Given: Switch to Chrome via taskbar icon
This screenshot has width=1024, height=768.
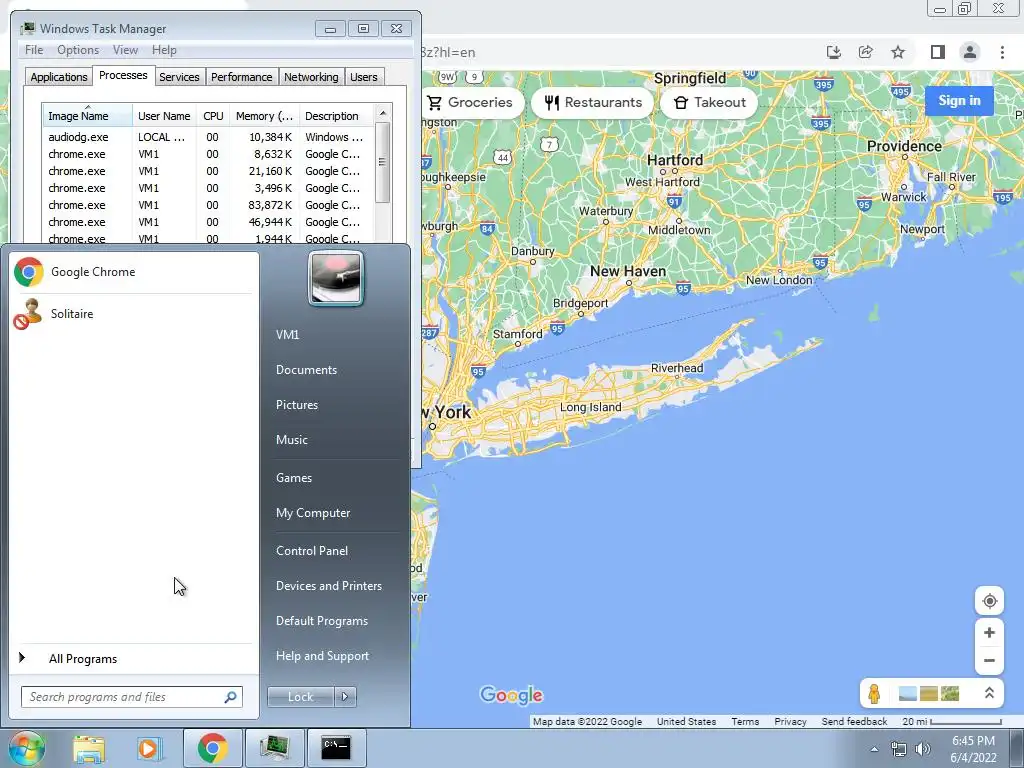Looking at the screenshot, I should (x=212, y=748).
